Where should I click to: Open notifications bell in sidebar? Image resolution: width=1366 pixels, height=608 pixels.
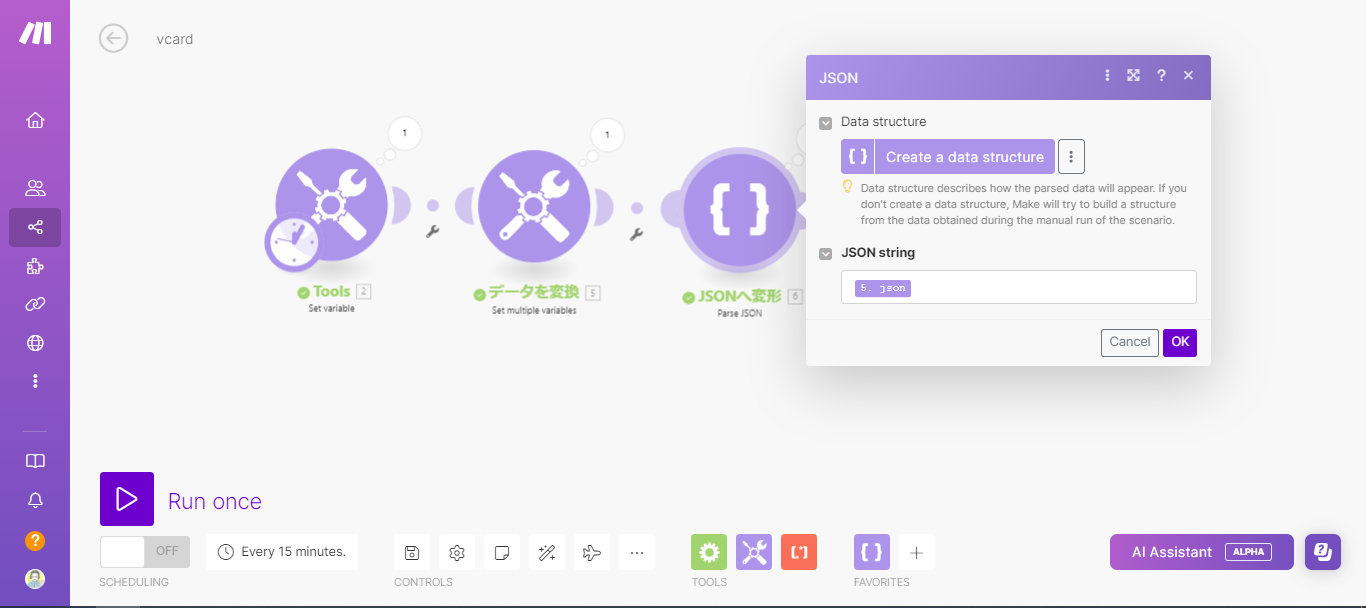point(35,499)
